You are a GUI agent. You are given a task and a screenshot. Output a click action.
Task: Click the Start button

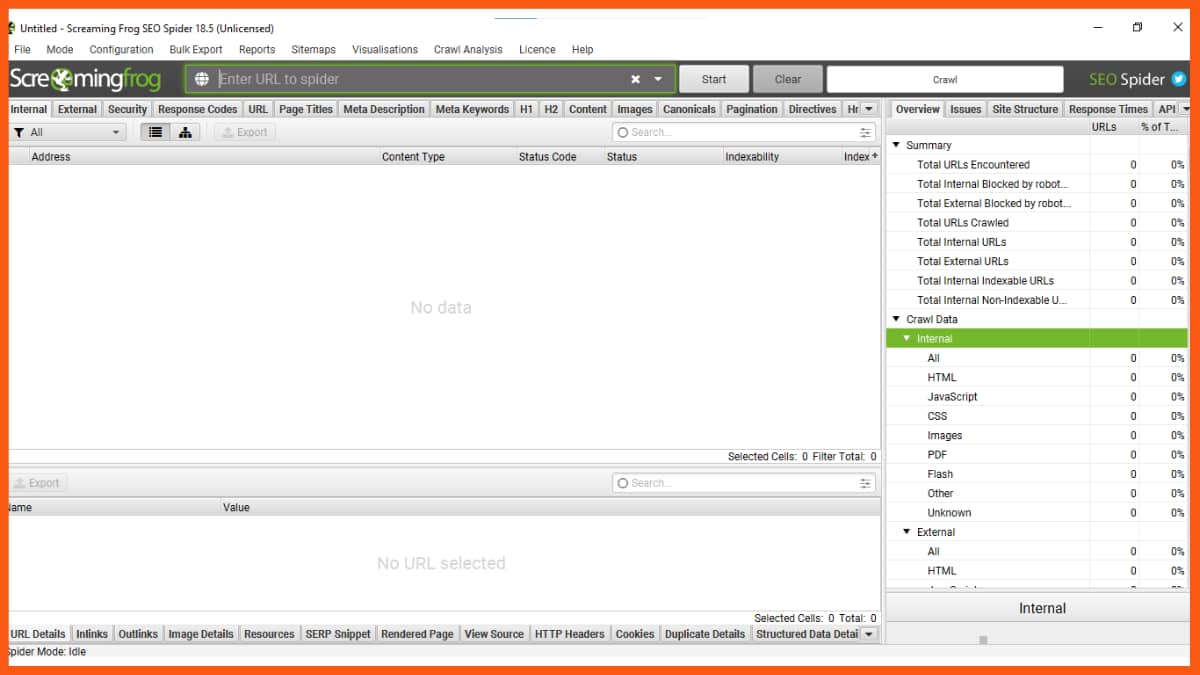713,79
